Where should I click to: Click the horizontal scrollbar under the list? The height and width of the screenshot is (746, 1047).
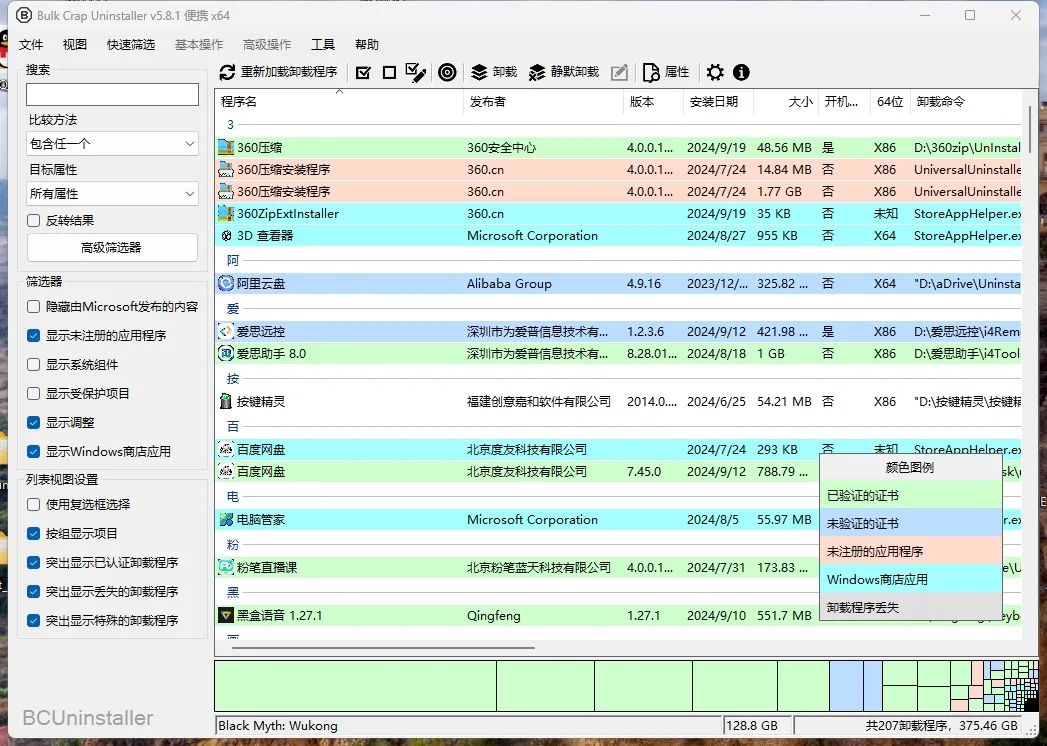(x=383, y=647)
